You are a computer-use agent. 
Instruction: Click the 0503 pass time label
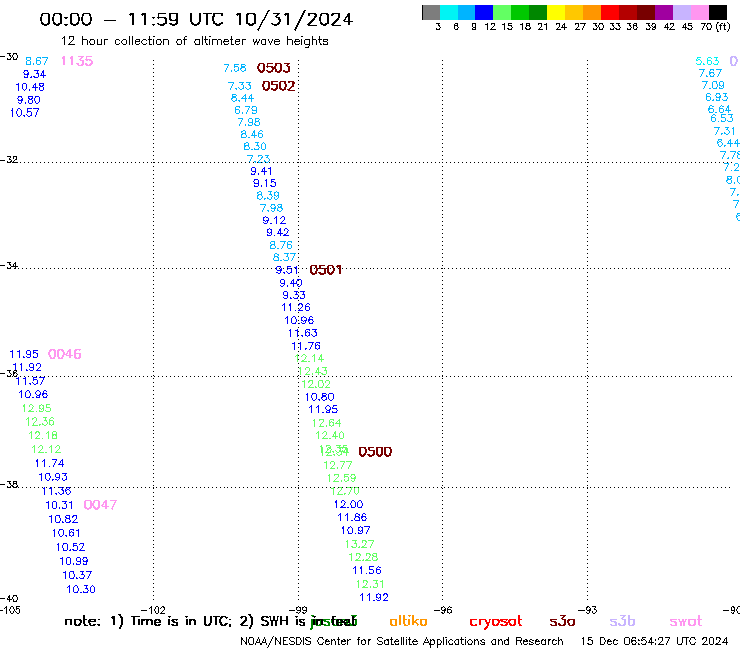(274, 68)
